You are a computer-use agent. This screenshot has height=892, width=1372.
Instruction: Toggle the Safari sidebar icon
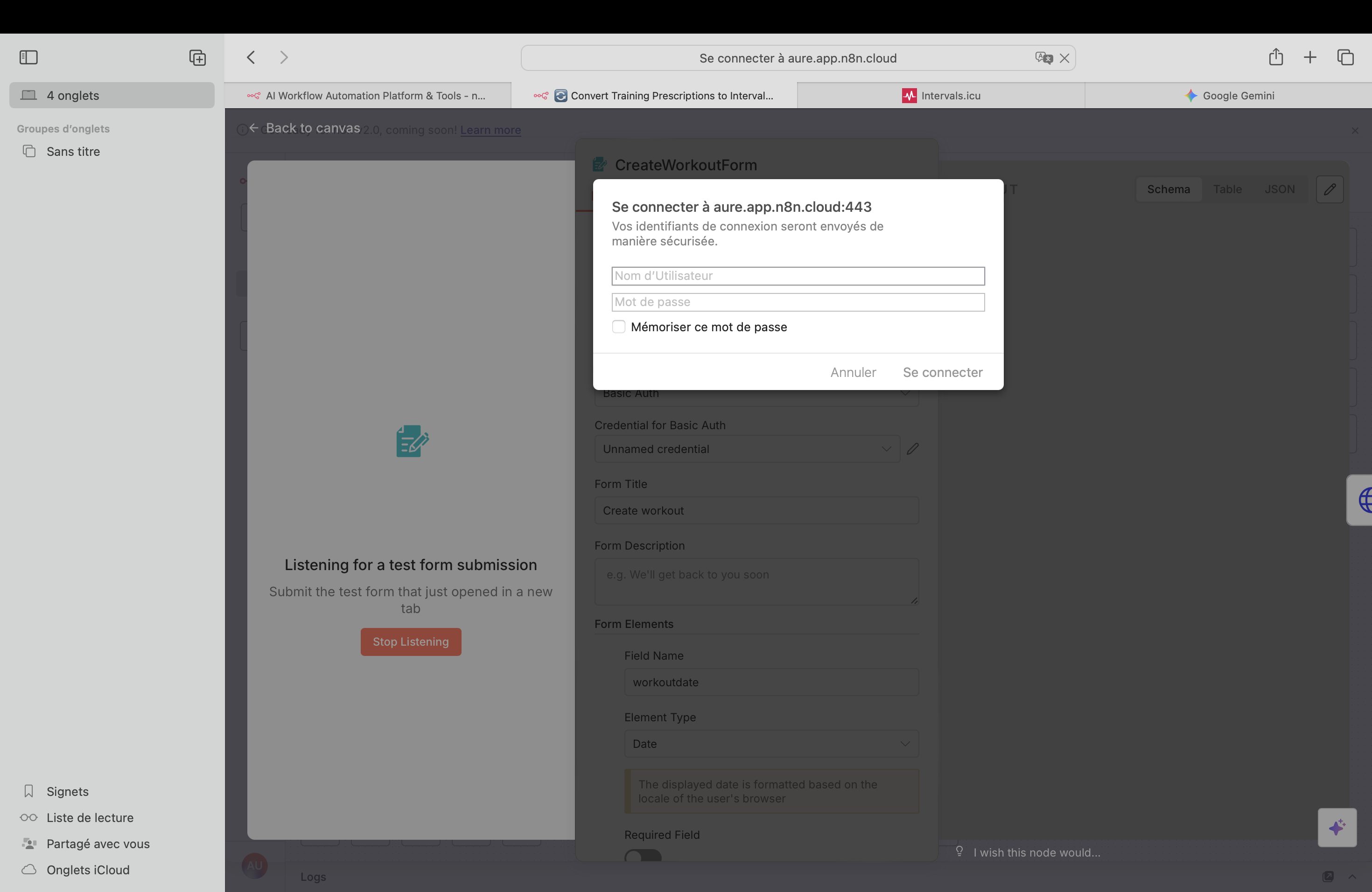point(28,58)
